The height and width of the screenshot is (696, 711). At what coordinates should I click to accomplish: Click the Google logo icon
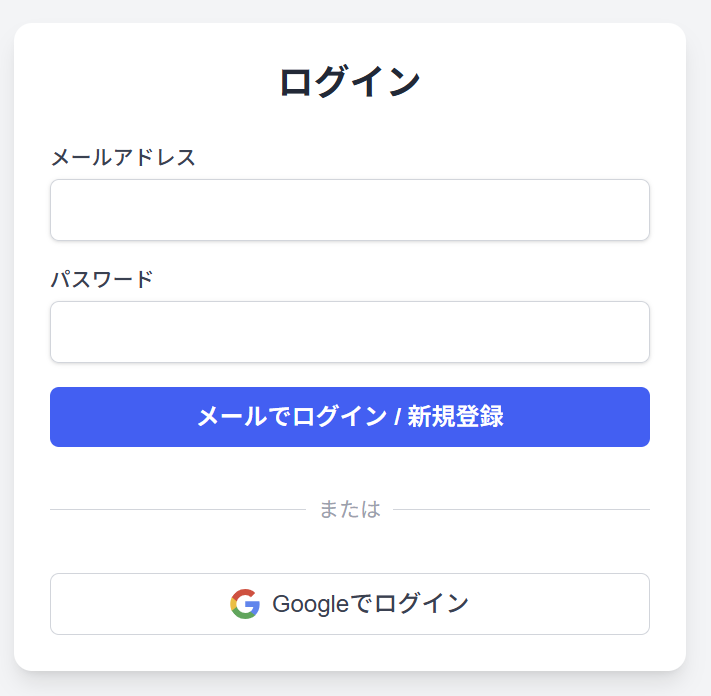pos(245,604)
